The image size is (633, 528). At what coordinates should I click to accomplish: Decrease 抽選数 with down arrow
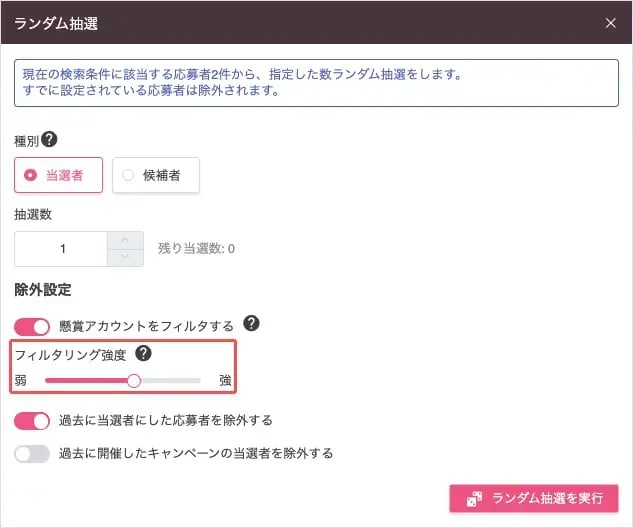click(x=125, y=258)
